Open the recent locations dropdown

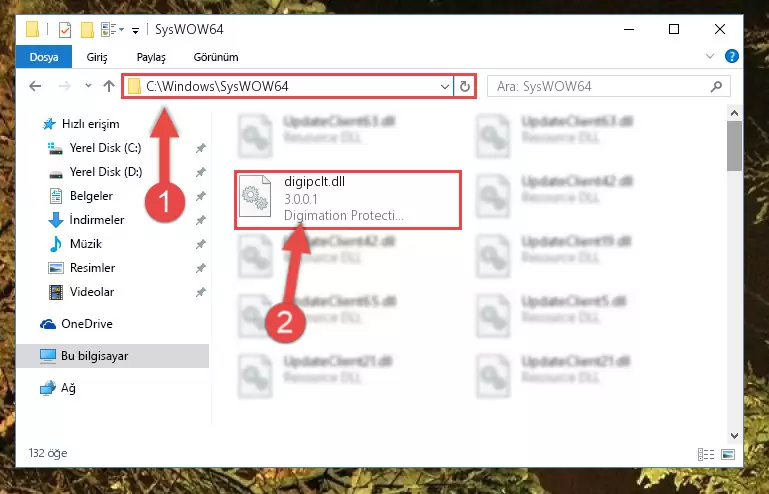click(x=88, y=86)
